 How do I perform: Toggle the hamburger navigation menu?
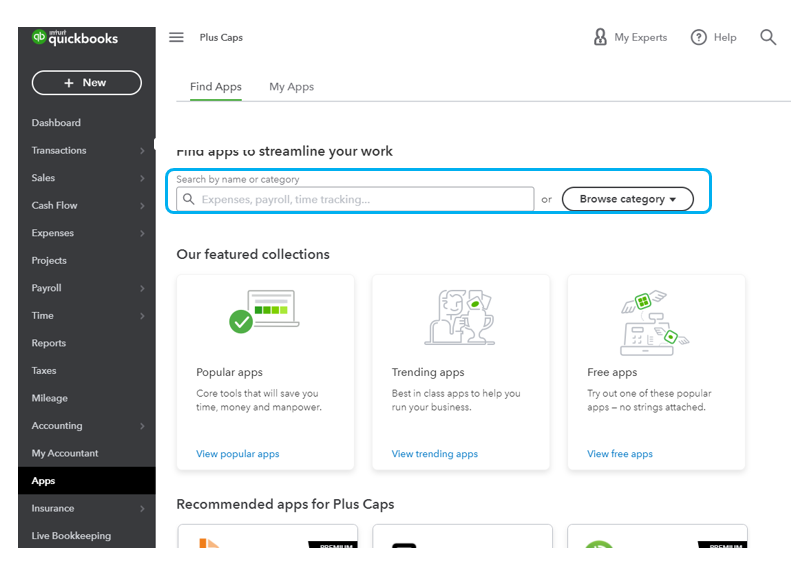point(176,37)
